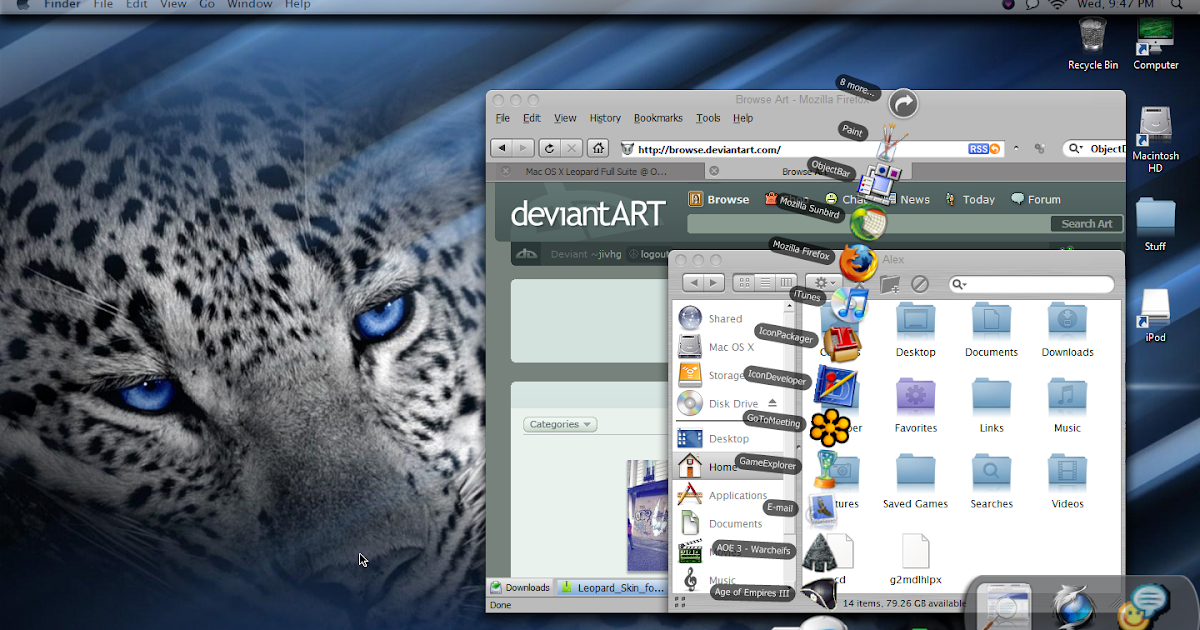
Task: Open the Saved Games folder
Action: pos(915,482)
